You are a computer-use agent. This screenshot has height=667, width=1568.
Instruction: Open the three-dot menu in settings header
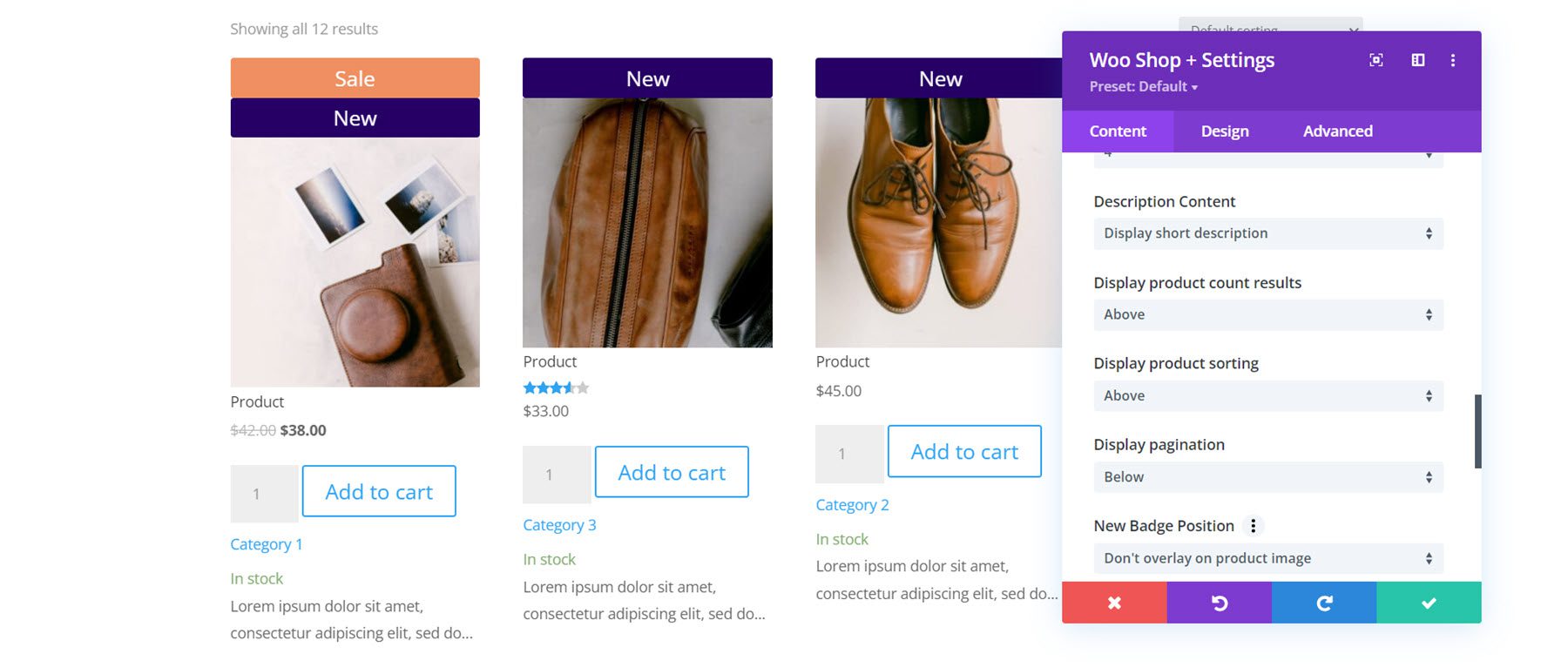pyautogui.click(x=1452, y=60)
